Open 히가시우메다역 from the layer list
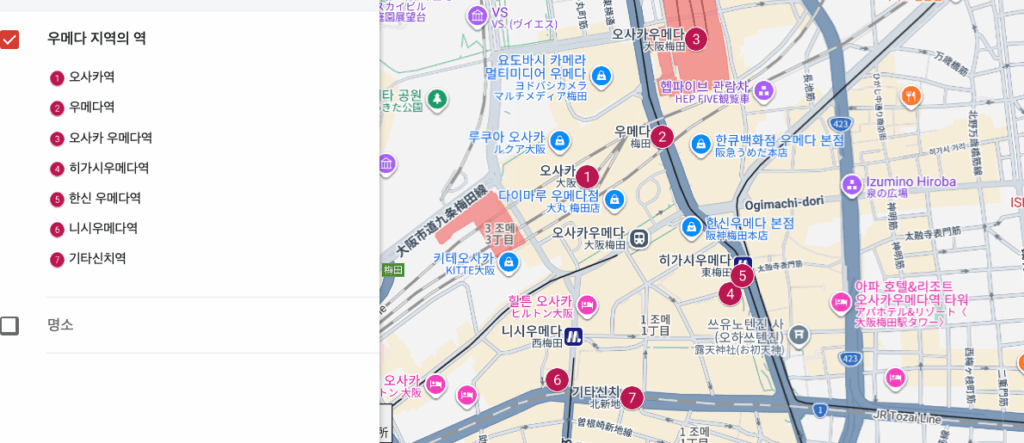The height and width of the screenshot is (443, 1024). point(108,168)
